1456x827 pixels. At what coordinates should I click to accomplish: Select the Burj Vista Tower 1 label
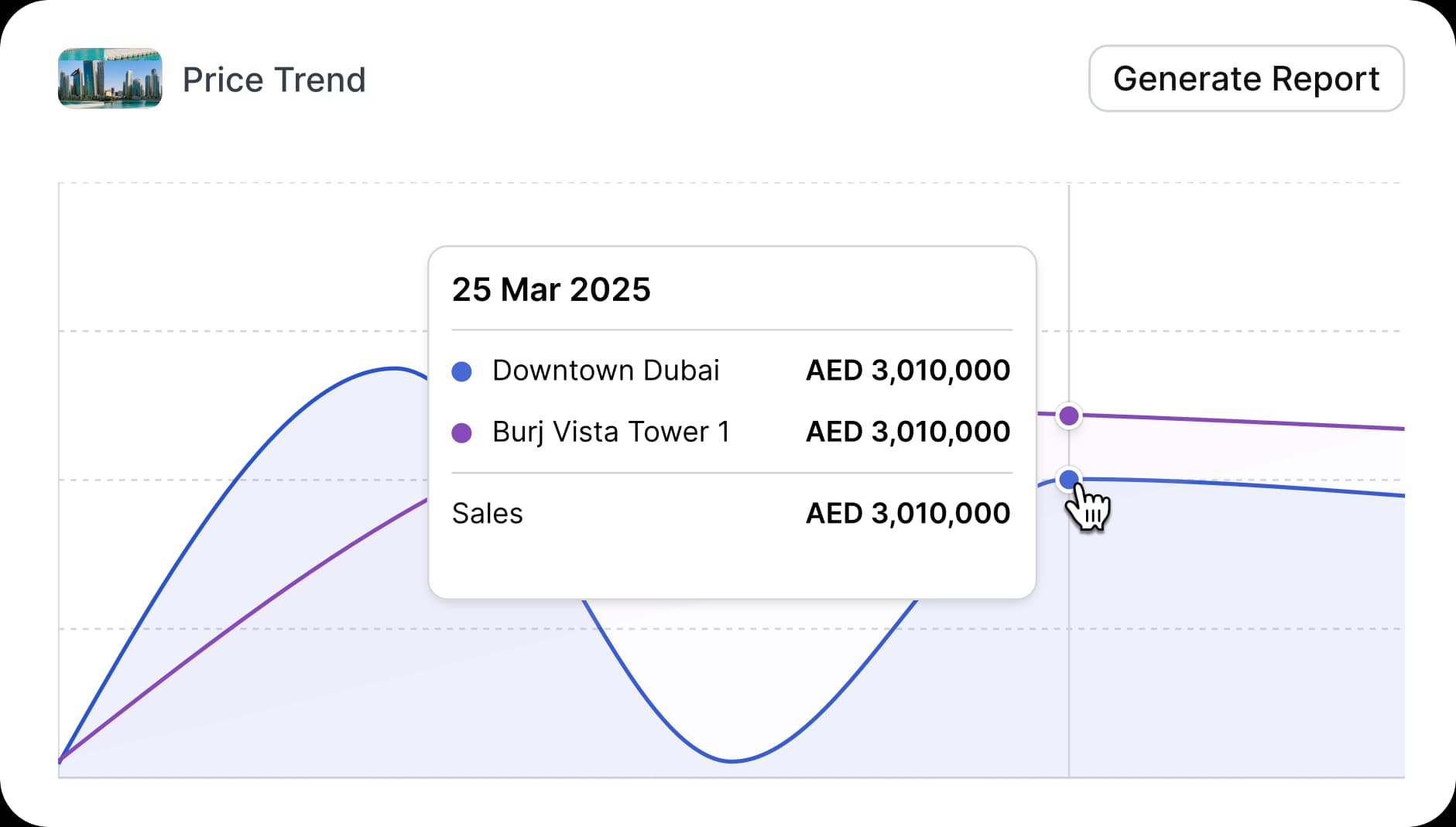click(x=611, y=432)
